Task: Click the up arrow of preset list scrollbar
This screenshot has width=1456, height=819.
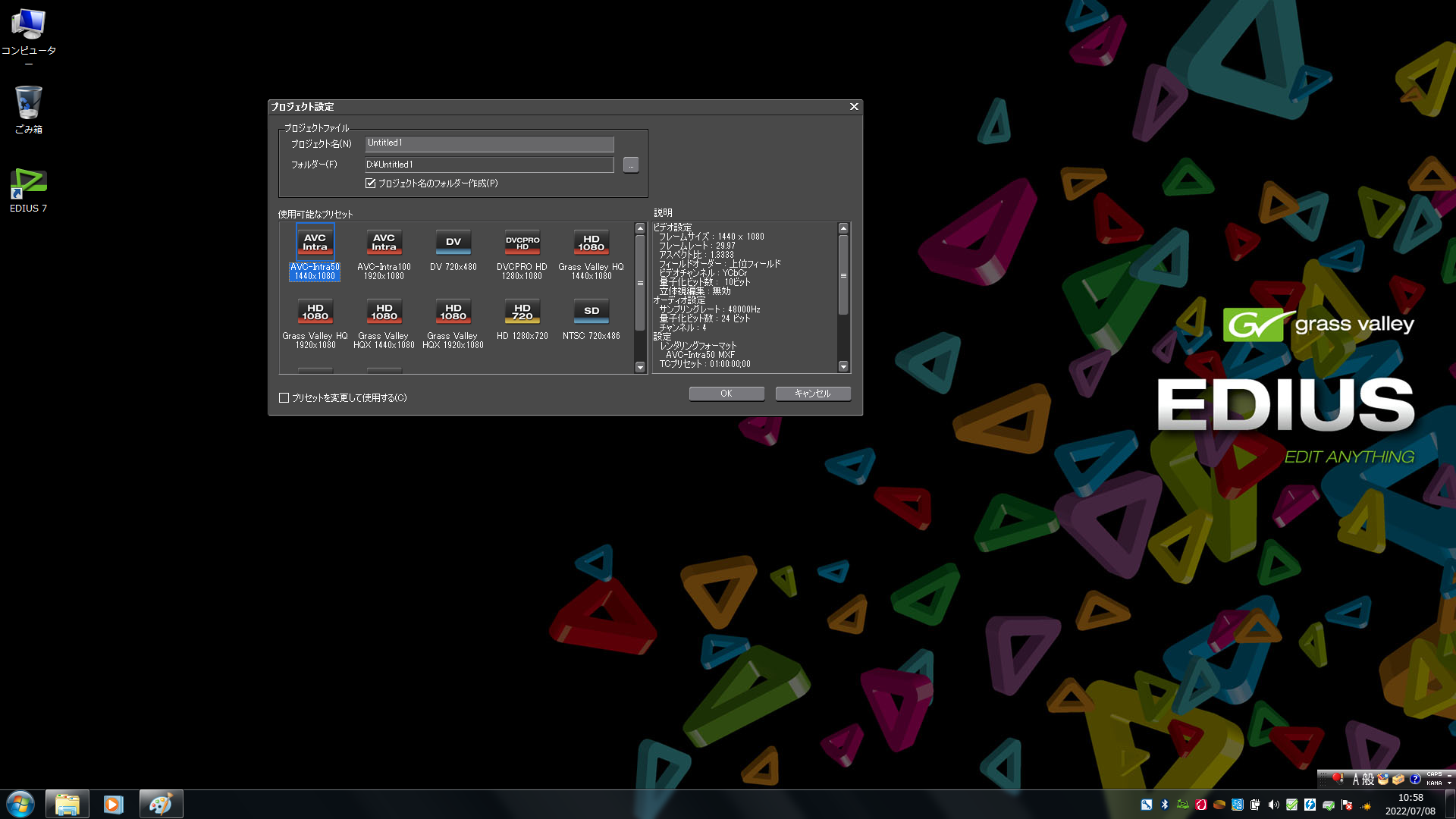Action: [x=640, y=228]
